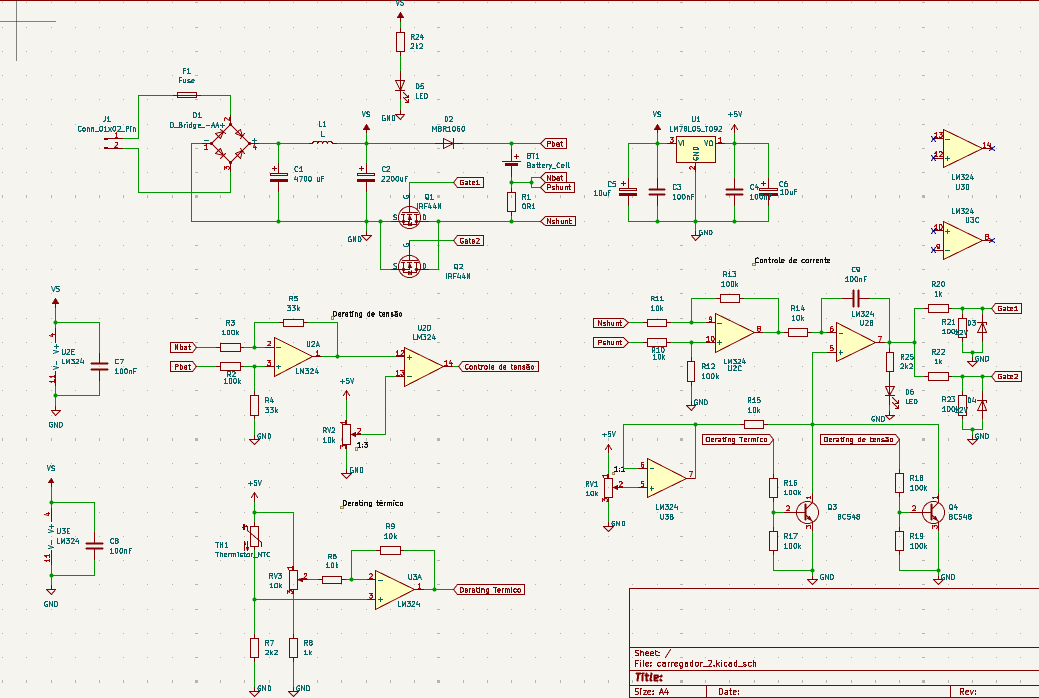This screenshot has width=1039, height=698.
Task: Select the L1 inductor symbol
Action: (x=323, y=141)
